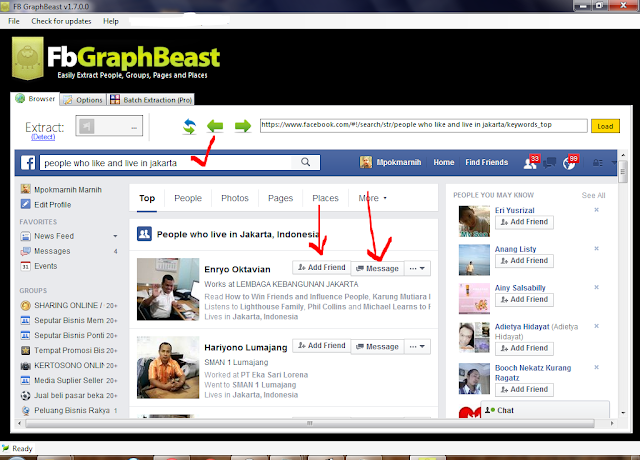Viewport: 640px width, 460px height.
Task: Expand the News Feed dropdown arrow
Action: click(115, 236)
